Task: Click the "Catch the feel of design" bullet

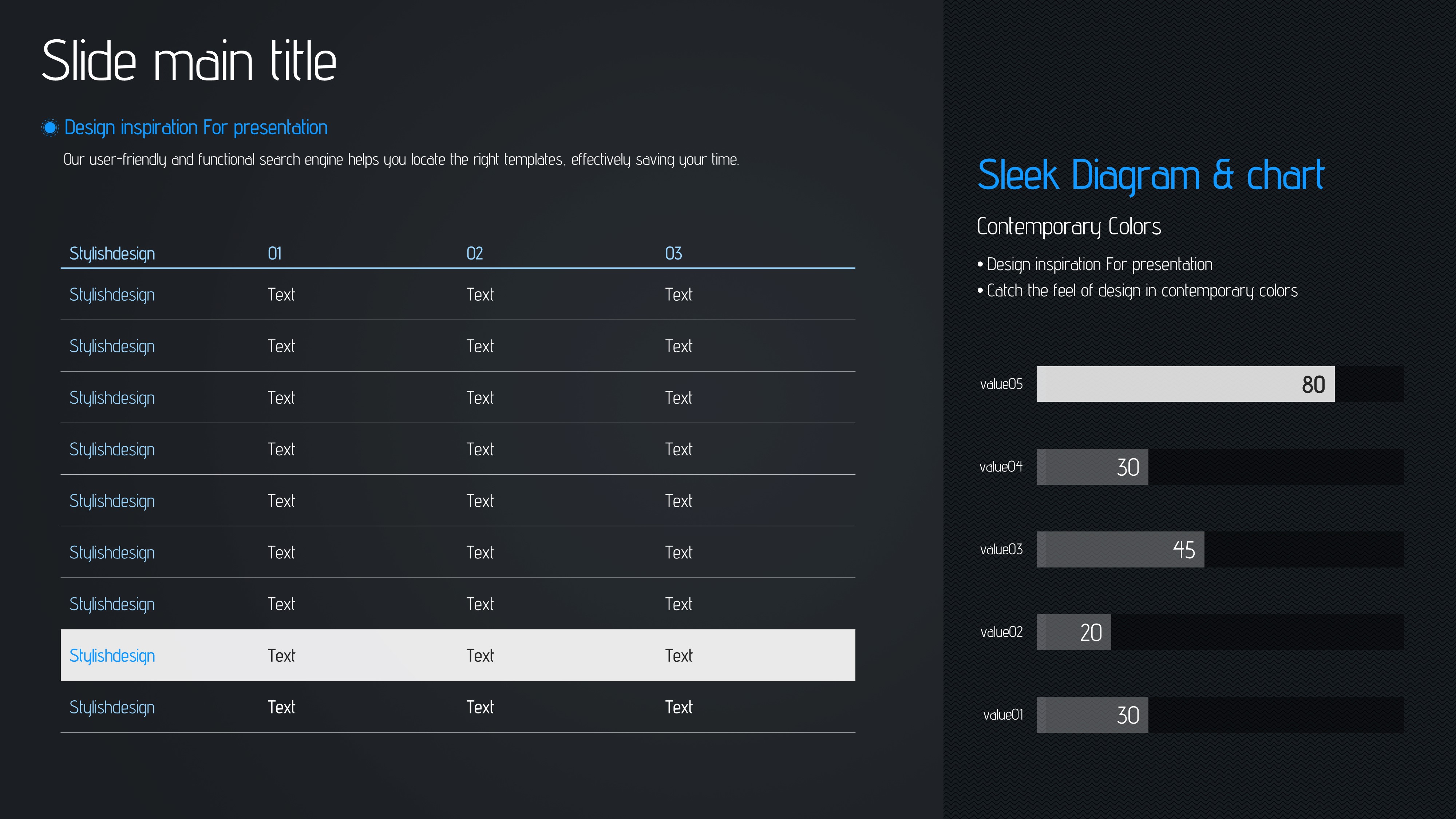Action: 1142,291
